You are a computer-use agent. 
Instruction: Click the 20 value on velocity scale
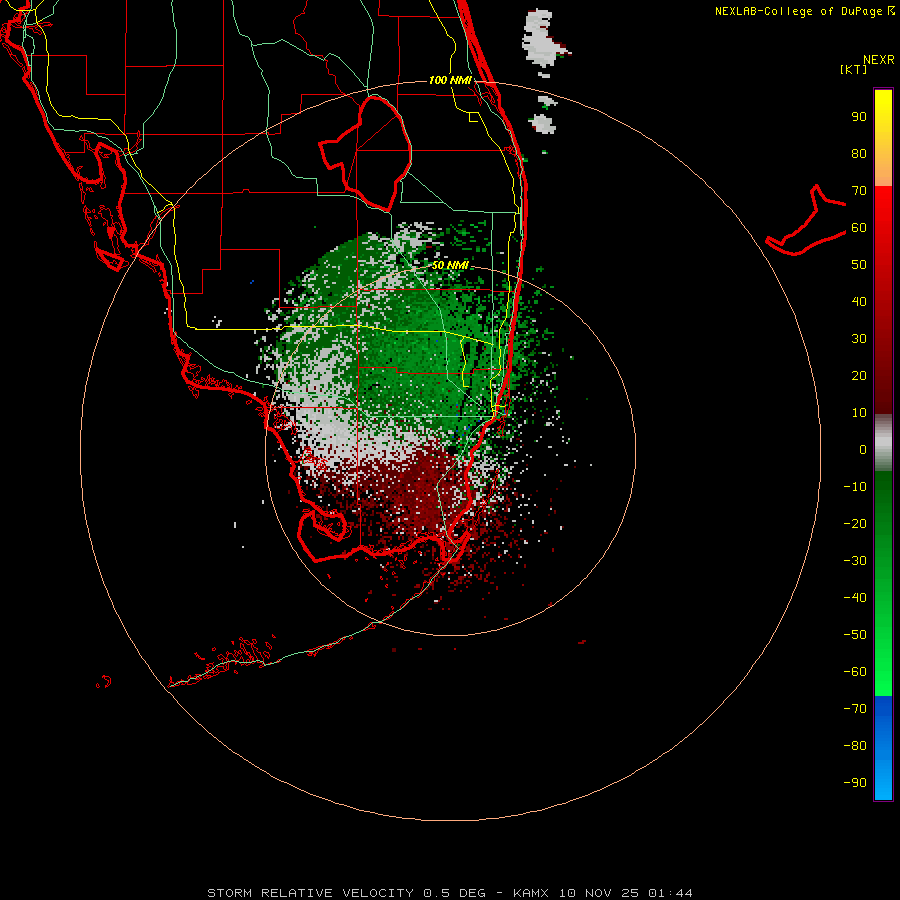tap(859, 376)
